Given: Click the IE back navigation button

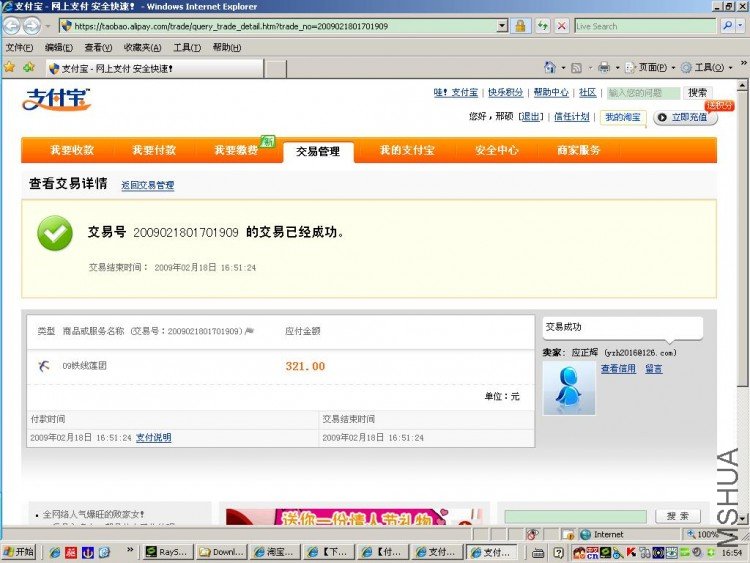Looking at the screenshot, I should pos(11,26).
